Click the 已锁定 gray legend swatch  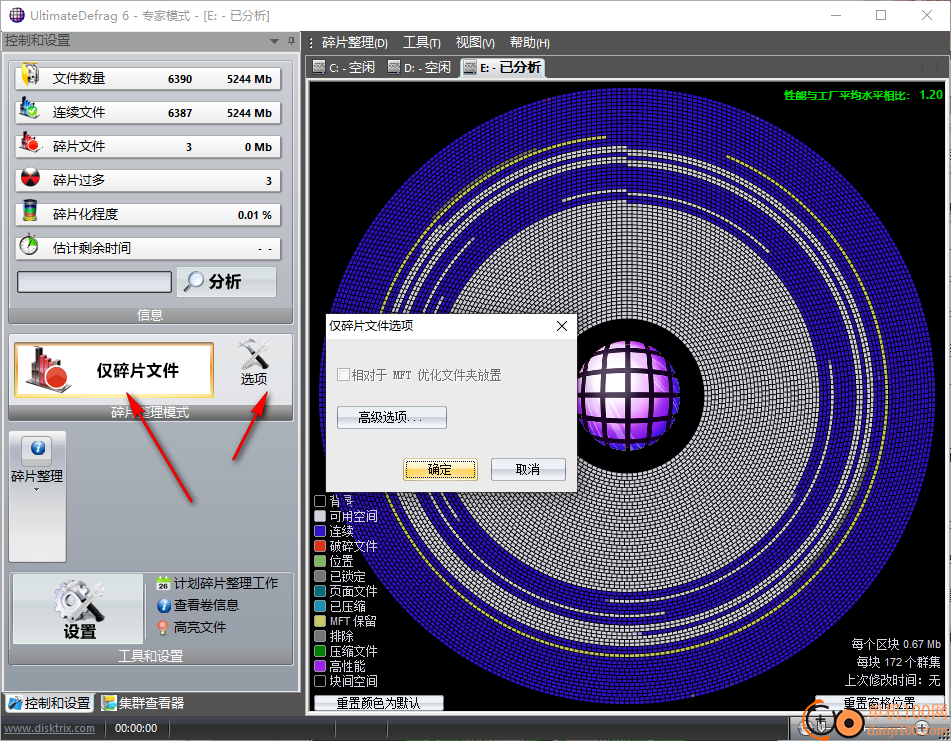pos(320,576)
